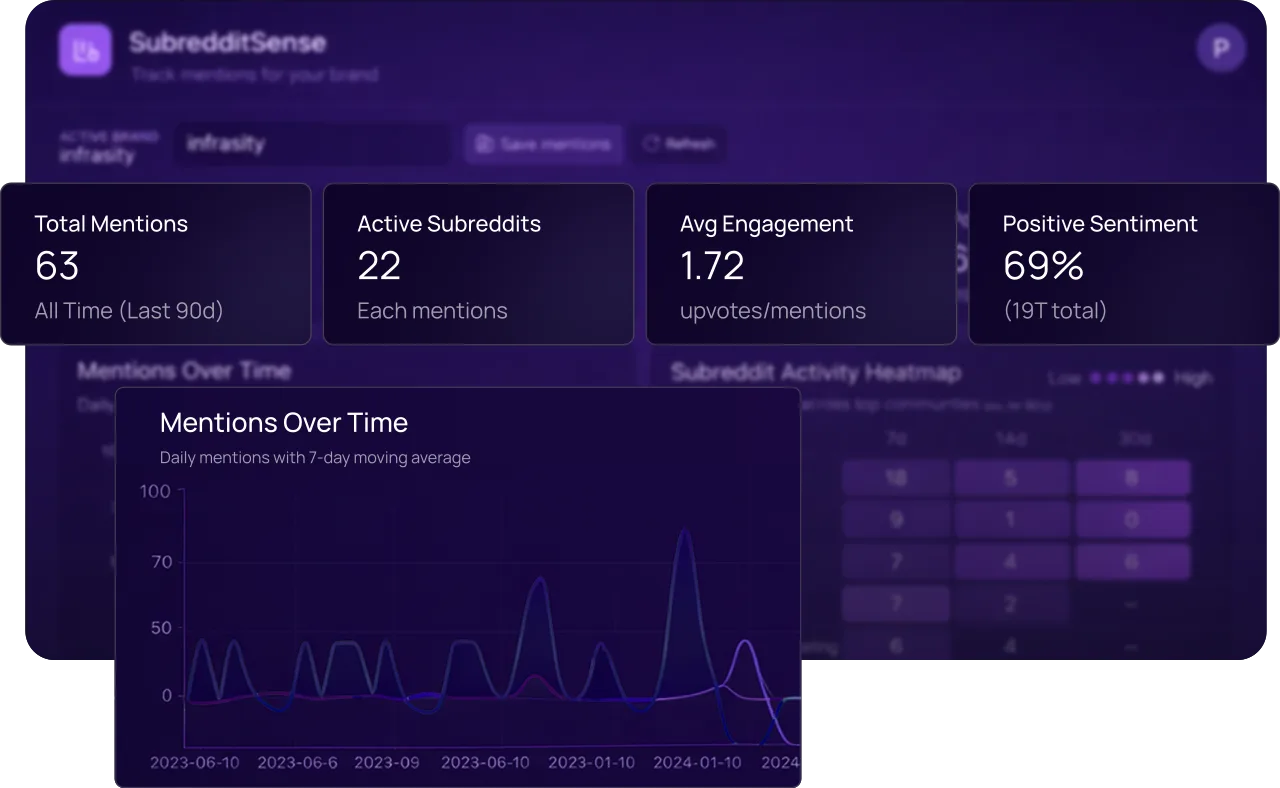The image size is (1280, 788).
Task: Click the "(19T total)" caption
Action: click(1055, 311)
